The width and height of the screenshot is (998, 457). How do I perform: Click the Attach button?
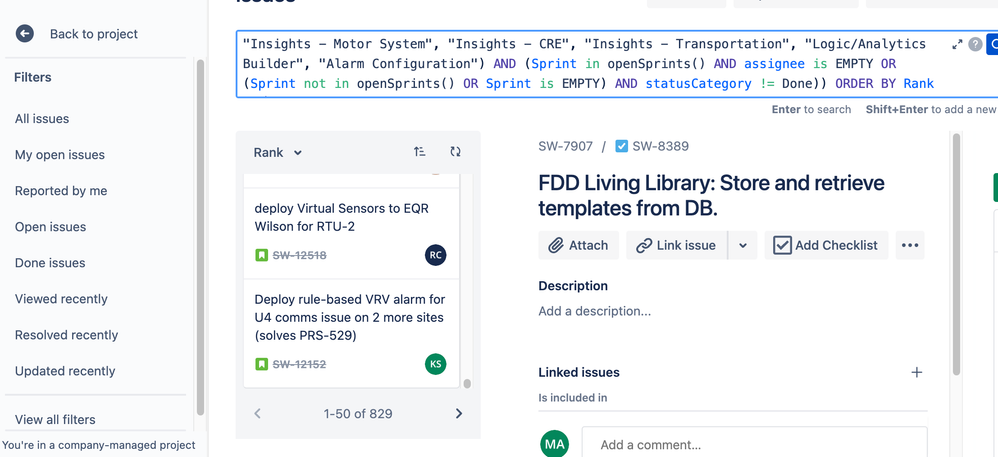579,245
